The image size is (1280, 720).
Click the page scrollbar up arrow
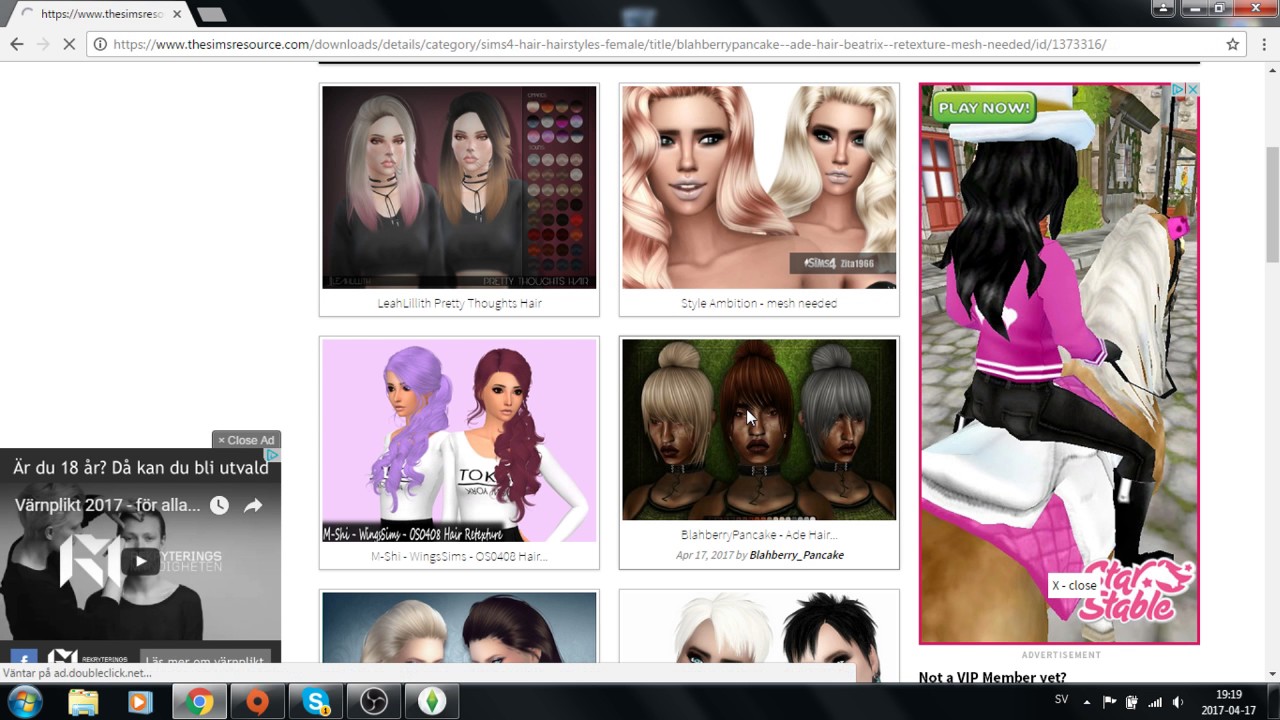[x=1271, y=71]
